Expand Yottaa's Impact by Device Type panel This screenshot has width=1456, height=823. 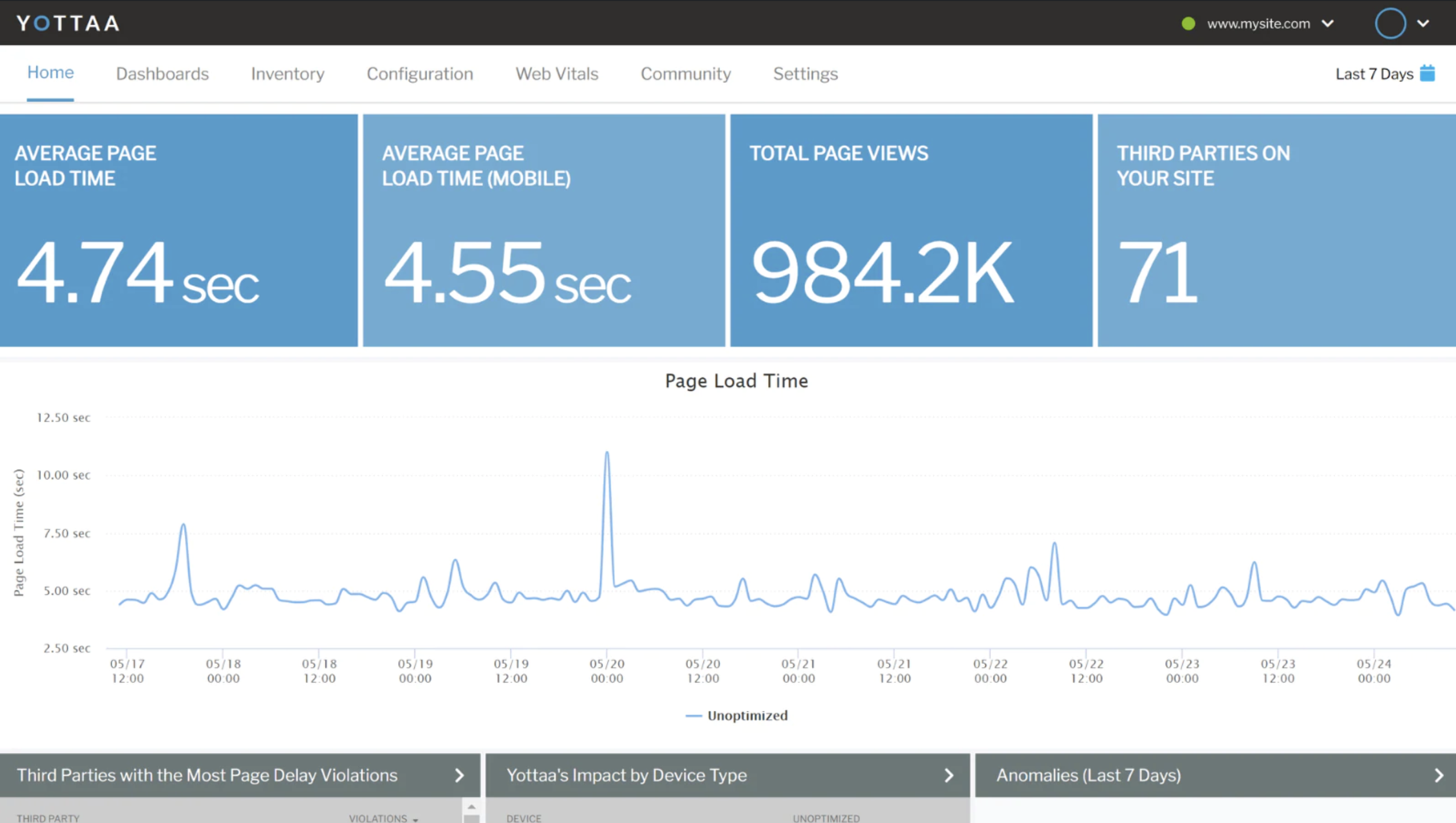948,775
